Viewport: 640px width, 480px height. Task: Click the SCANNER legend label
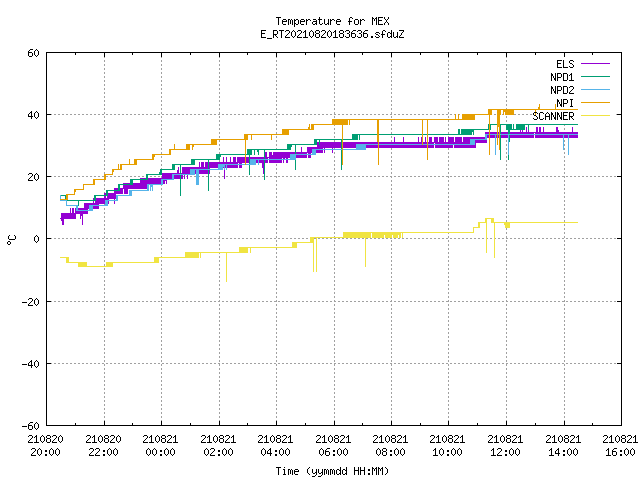click(x=553, y=116)
